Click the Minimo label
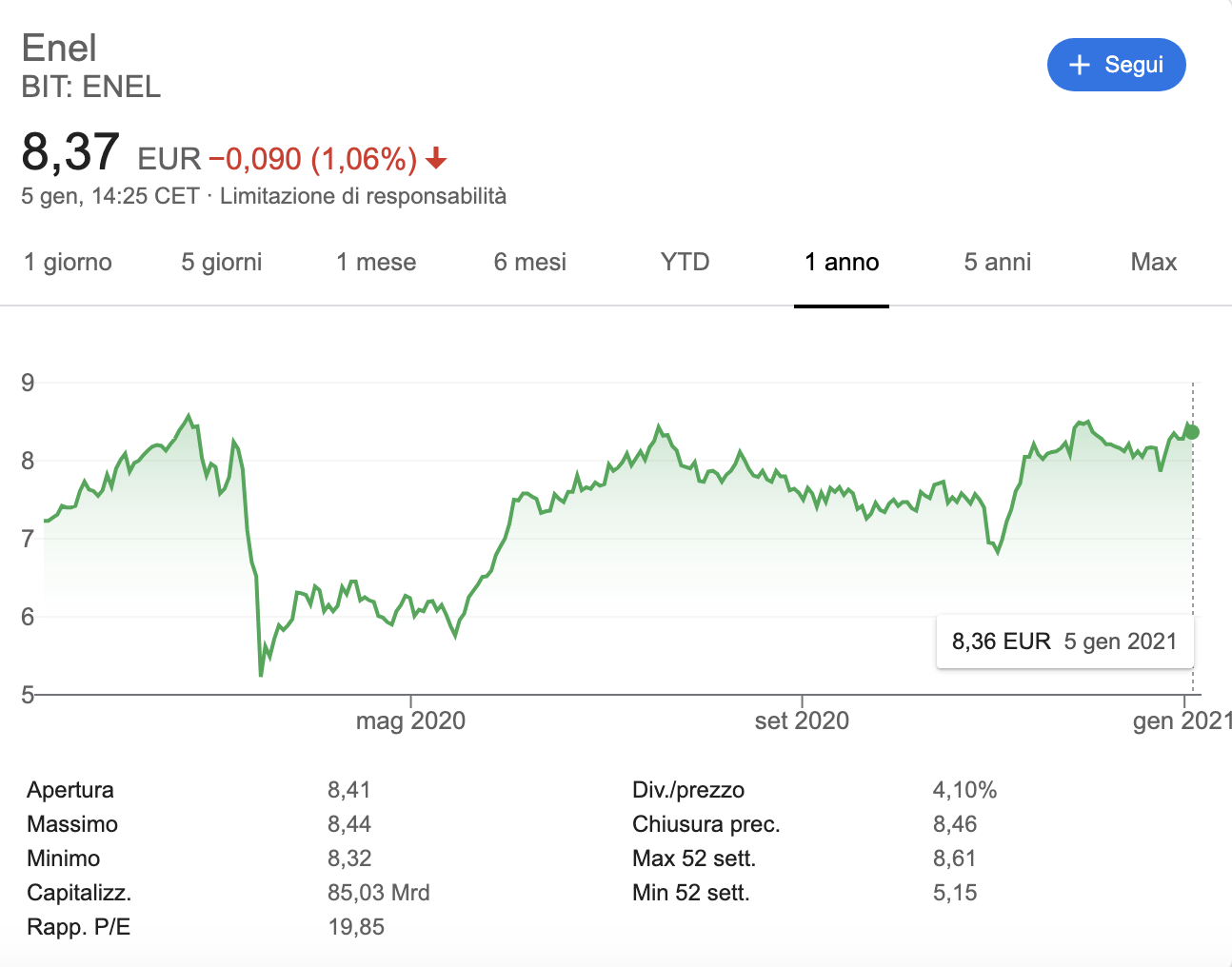Viewport: 1232px width, 967px height. [63, 858]
